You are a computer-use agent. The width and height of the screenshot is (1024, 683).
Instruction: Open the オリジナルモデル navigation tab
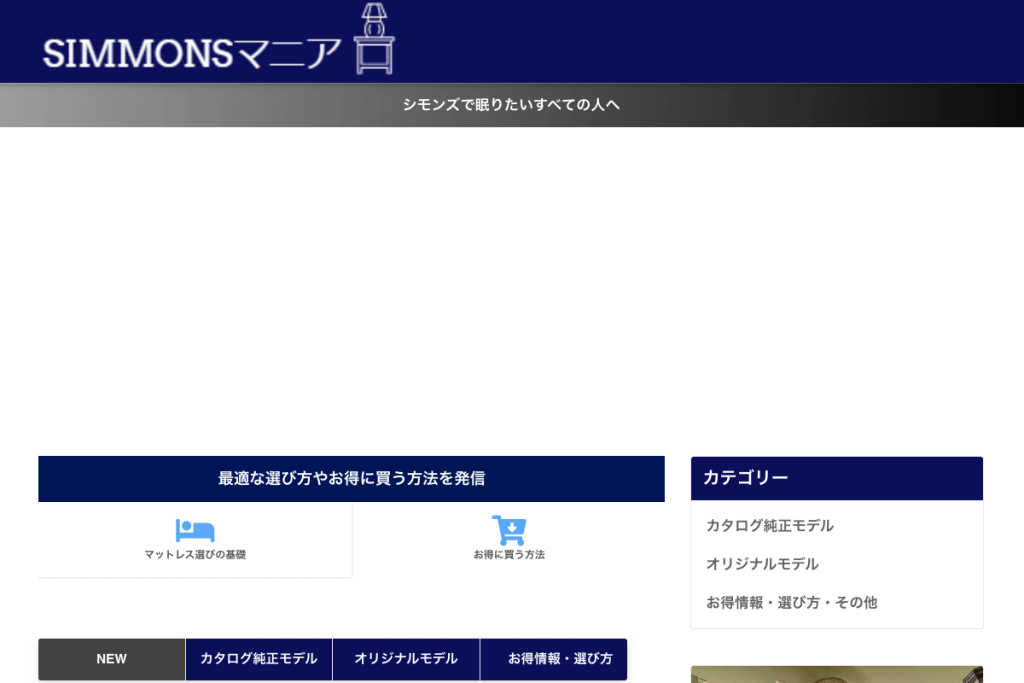click(x=406, y=659)
